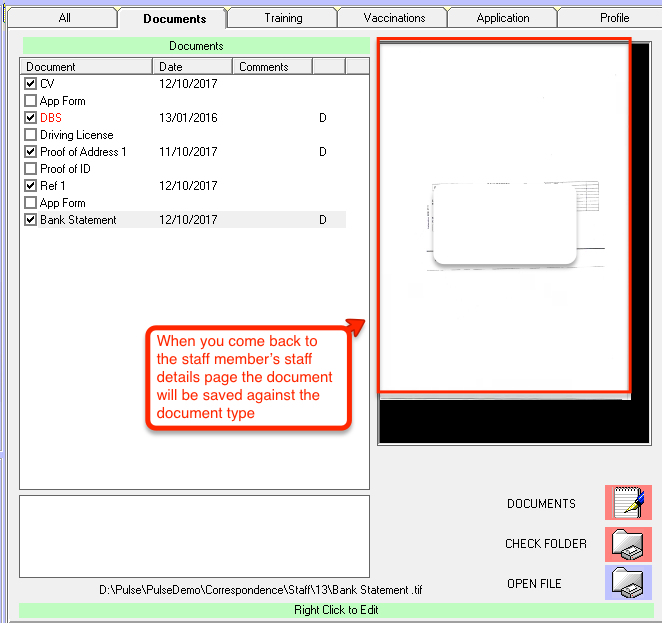
Task: Open the Training tab
Action: tap(283, 18)
